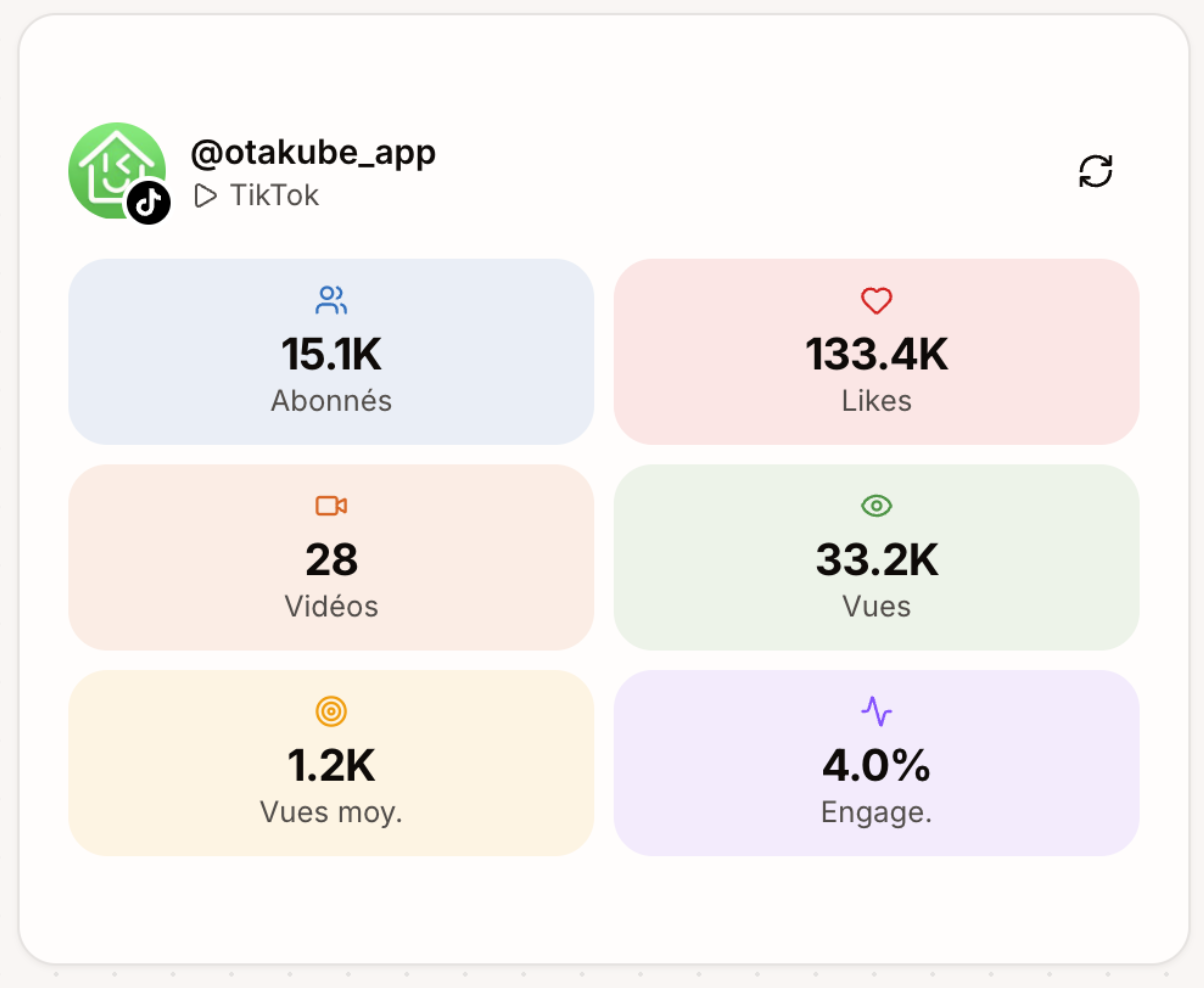Select the Vues stat card

(877, 557)
